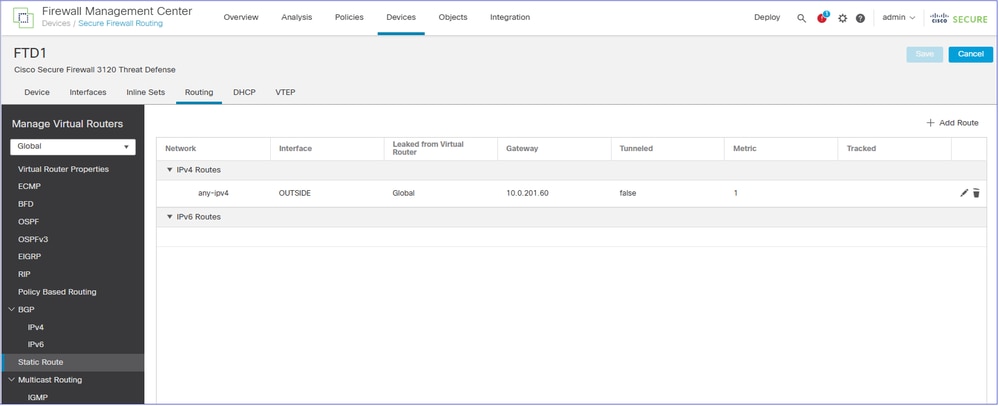999x406 pixels.
Task: Select IPv4 under BGP
Action: [x=36, y=328]
